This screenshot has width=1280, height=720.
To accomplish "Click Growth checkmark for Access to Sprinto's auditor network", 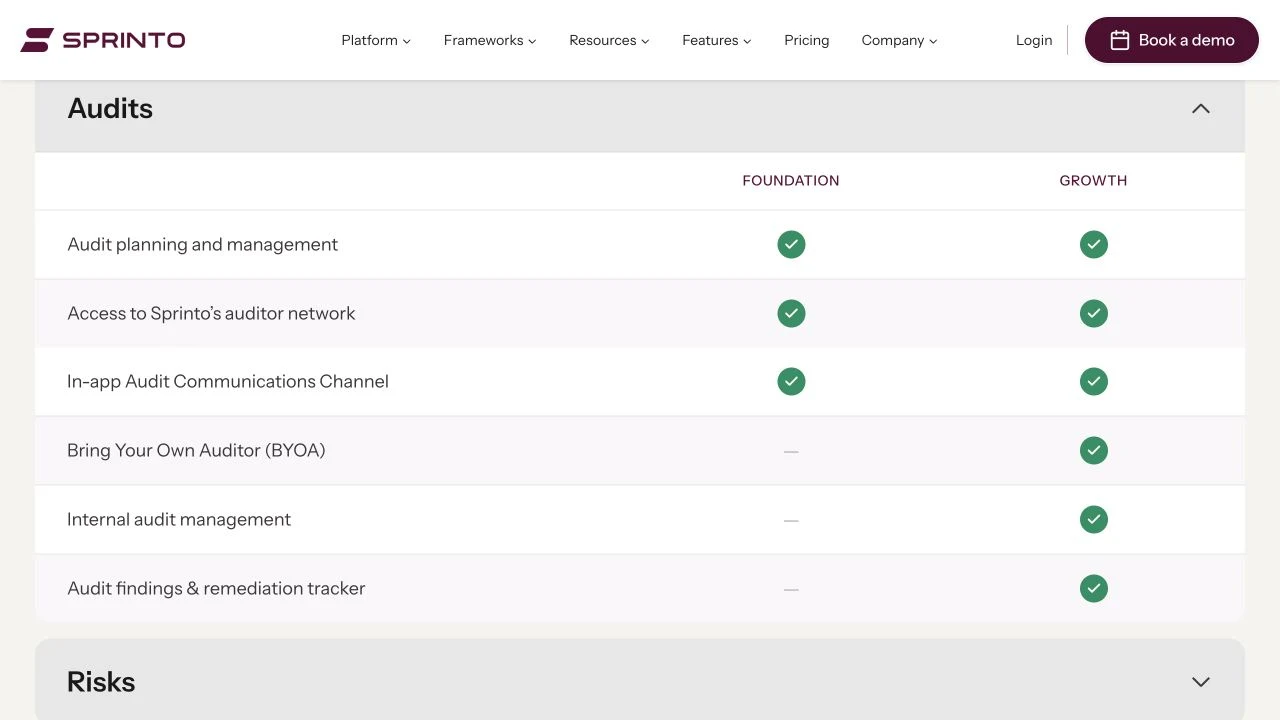I will (1094, 313).
